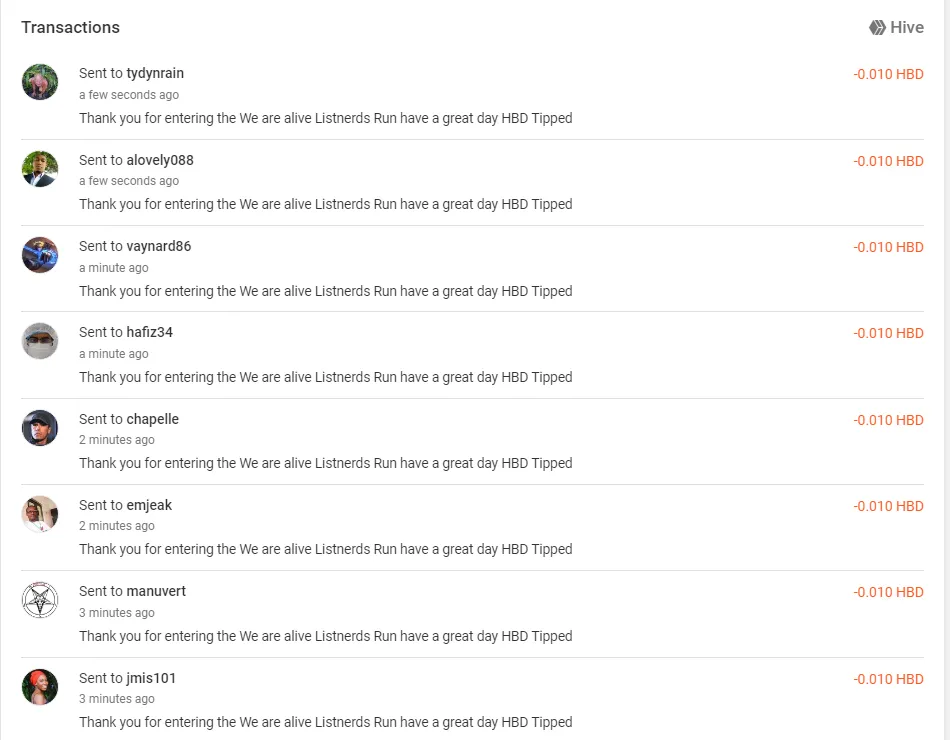The image size is (950, 740).
Task: Click alovely088's profile avatar
Action: [40, 169]
